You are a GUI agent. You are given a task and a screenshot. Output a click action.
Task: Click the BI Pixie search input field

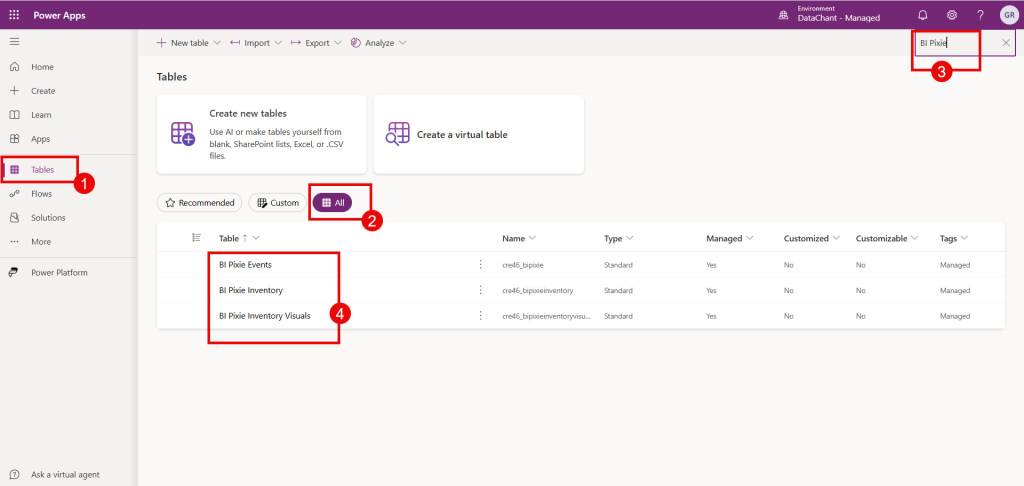coord(955,43)
